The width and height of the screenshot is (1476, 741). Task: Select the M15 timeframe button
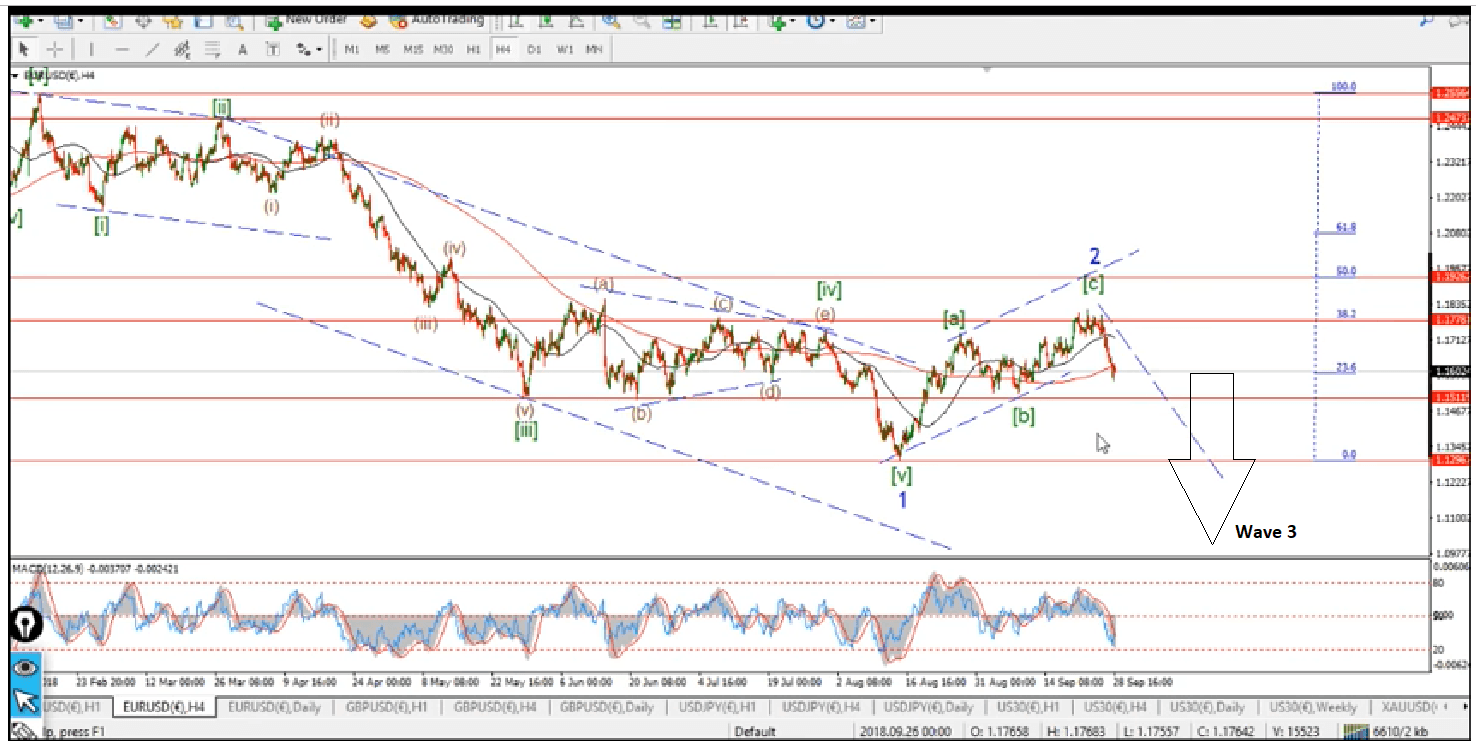[413, 49]
